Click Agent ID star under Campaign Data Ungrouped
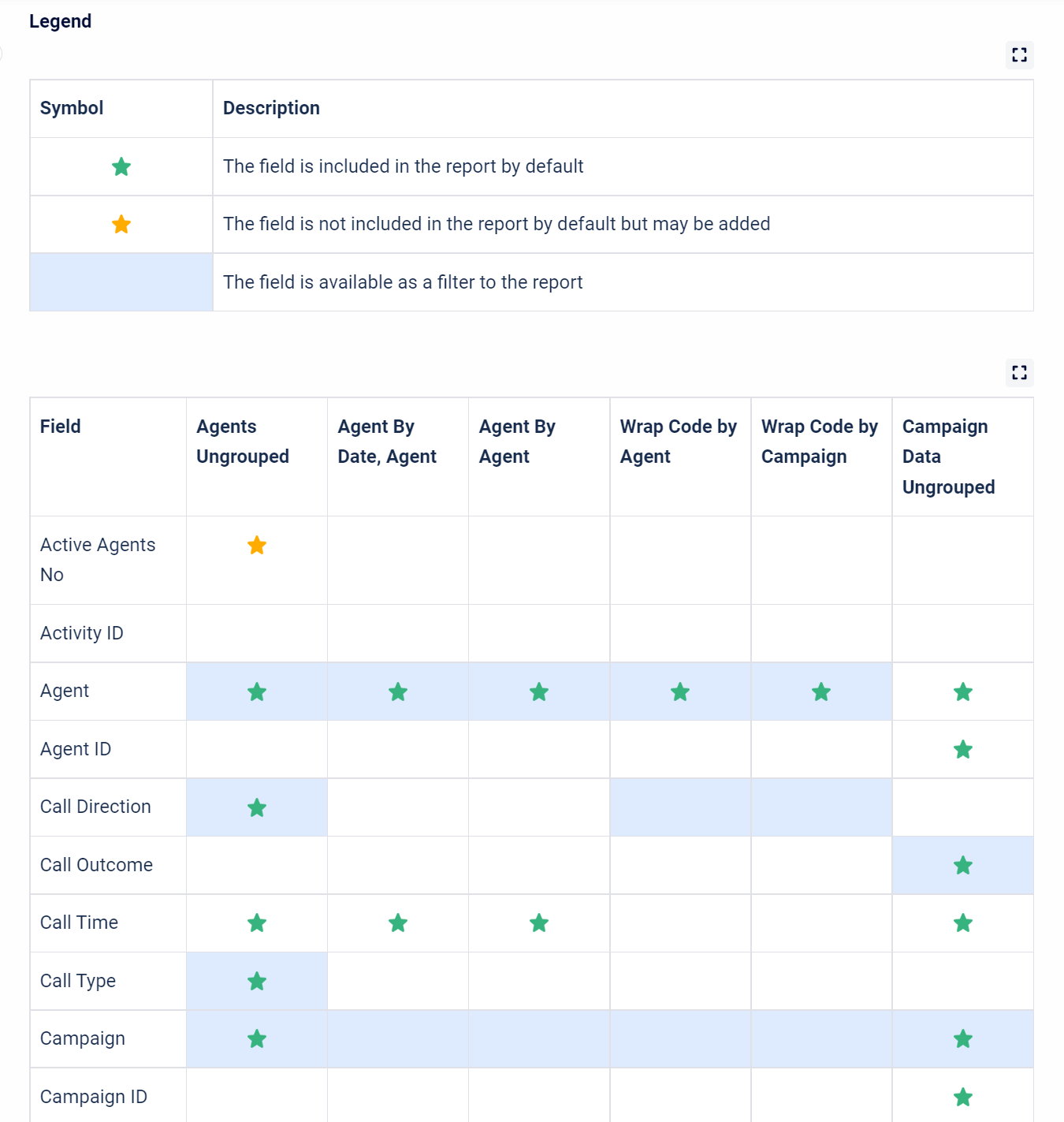1064x1122 pixels. (962, 750)
